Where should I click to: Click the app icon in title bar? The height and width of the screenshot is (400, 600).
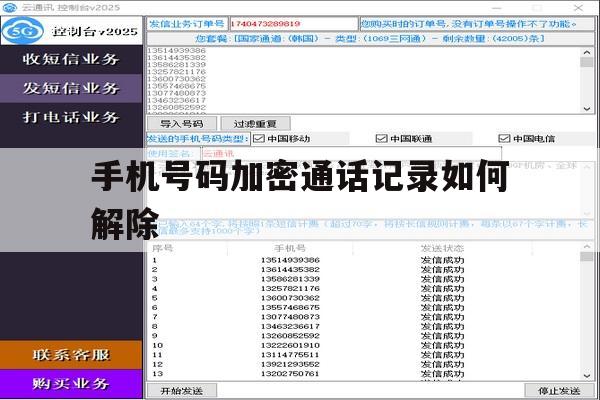click(x=9, y=7)
